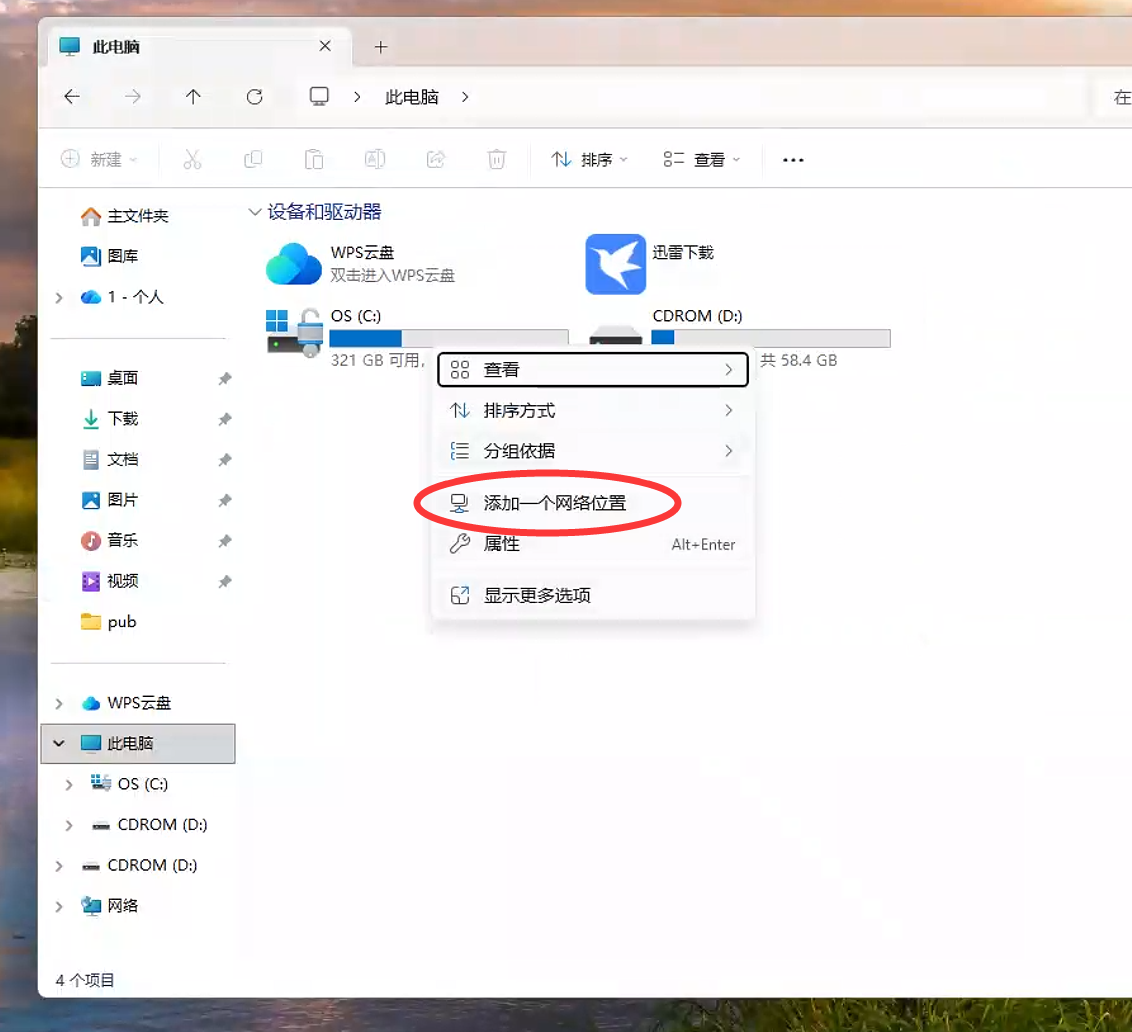This screenshot has width=1132, height=1032.
Task: Open the 排序 sort dropdown
Action: point(590,160)
